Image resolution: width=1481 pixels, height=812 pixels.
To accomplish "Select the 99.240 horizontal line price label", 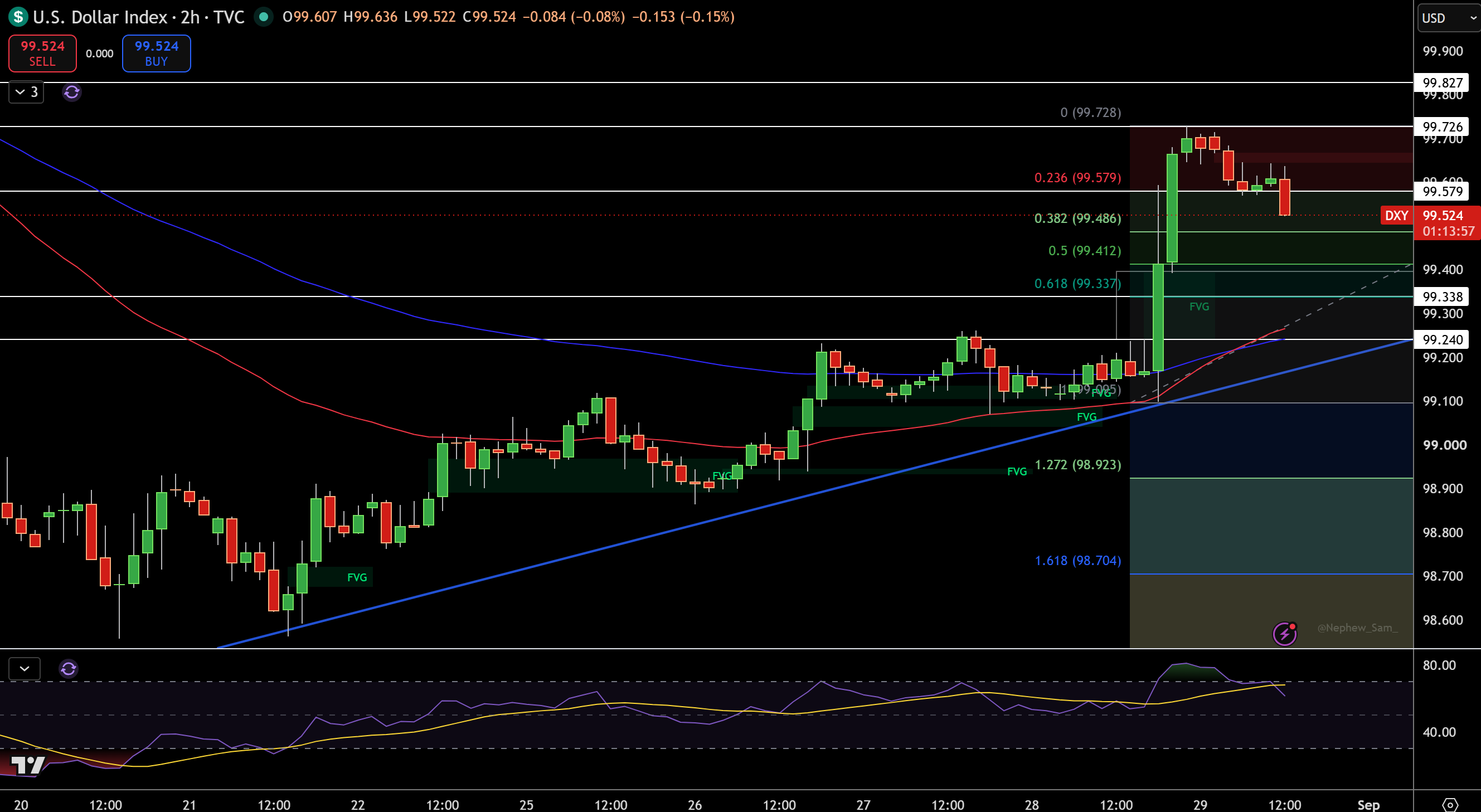I will coord(1442,339).
